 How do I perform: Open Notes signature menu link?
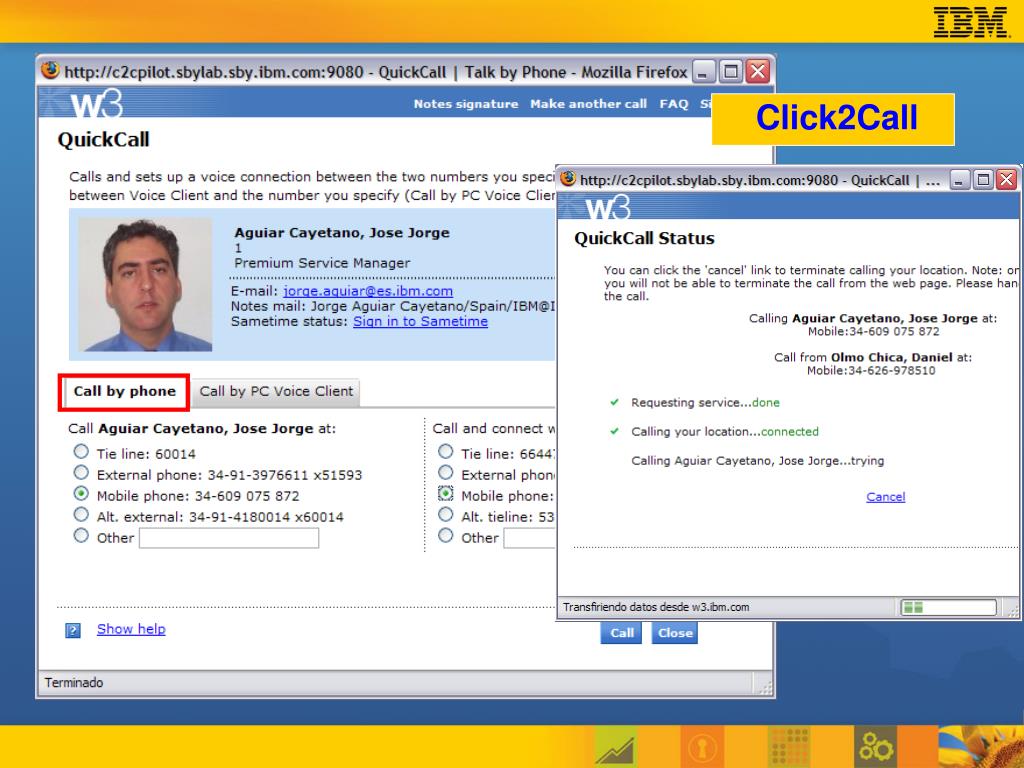(x=466, y=104)
